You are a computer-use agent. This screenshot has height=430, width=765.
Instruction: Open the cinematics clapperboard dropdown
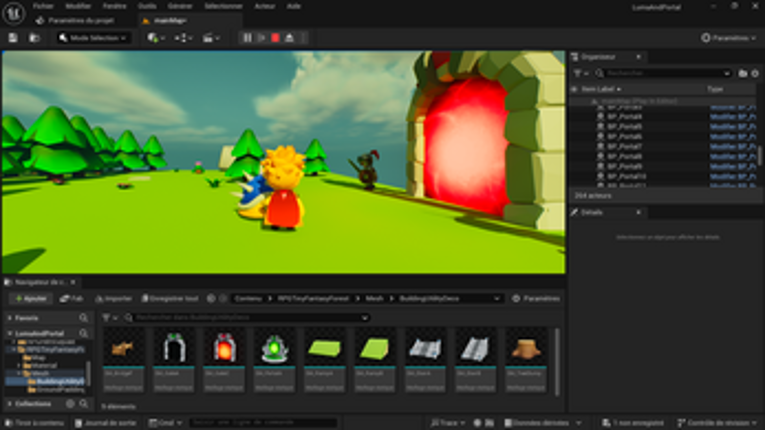(211, 38)
